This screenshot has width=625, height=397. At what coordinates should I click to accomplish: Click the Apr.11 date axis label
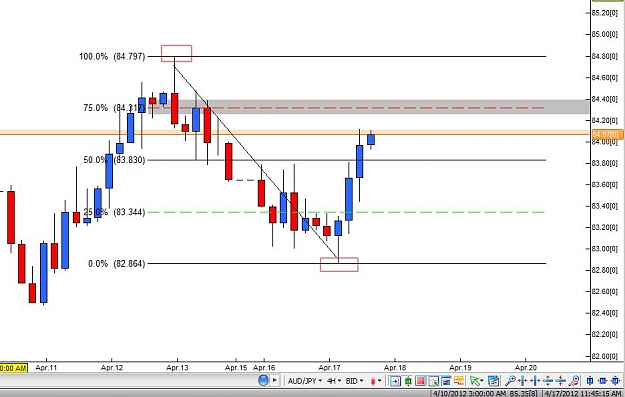point(46,368)
